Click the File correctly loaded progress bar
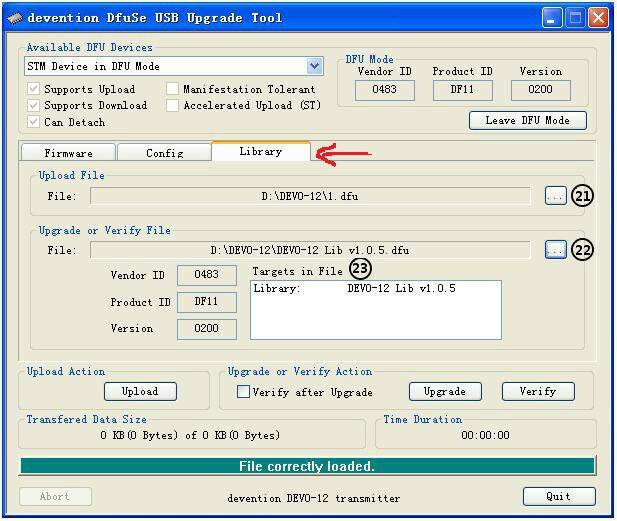Image resolution: width=617 pixels, height=521 pixels. coord(307,466)
